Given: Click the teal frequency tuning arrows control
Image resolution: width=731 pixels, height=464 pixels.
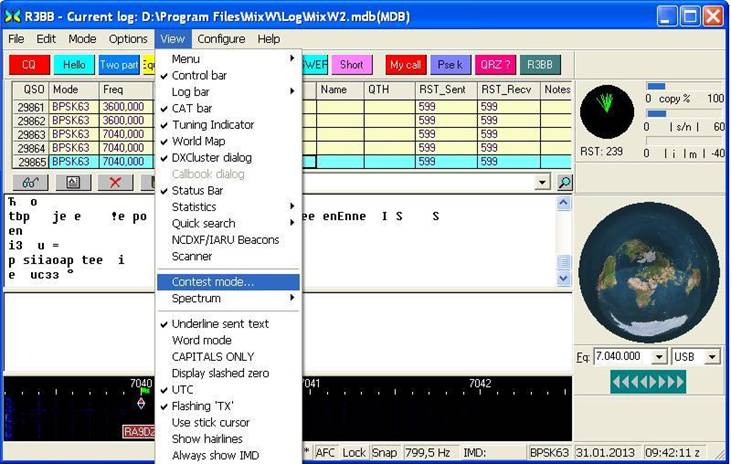Looking at the screenshot, I should (648, 381).
